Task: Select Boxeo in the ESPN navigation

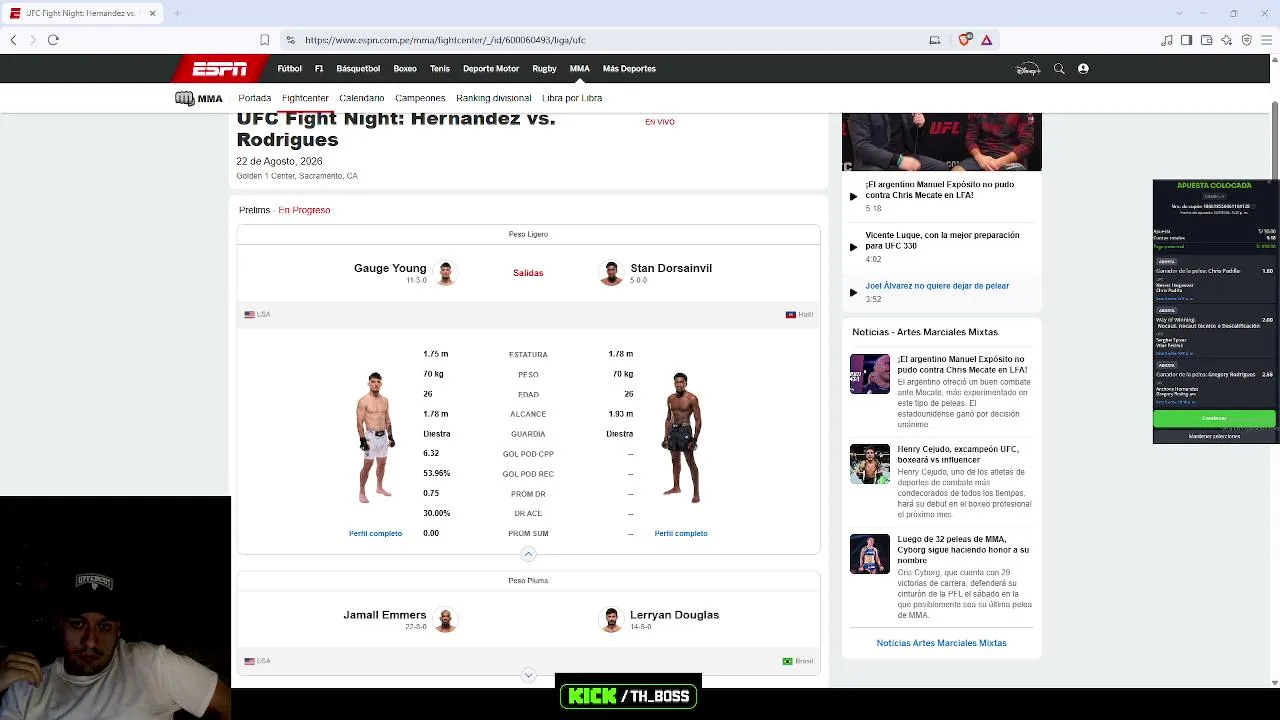Action: point(405,69)
